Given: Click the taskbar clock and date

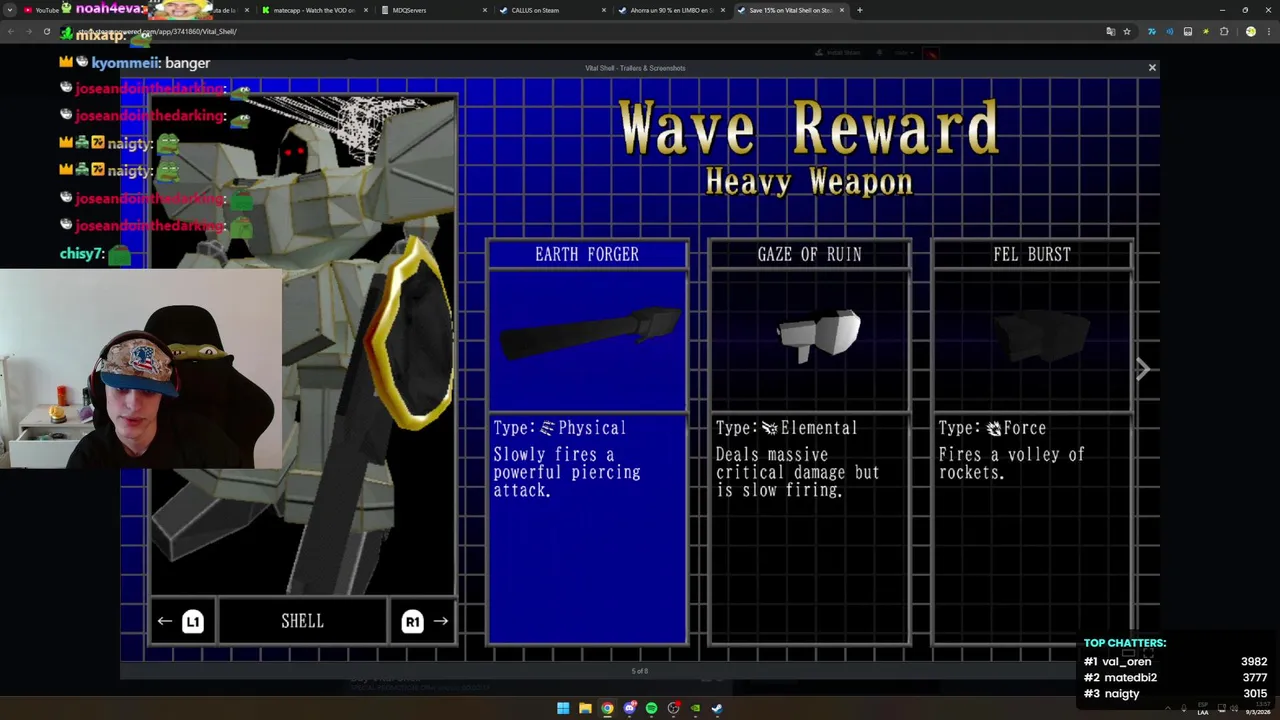Looking at the screenshot, I should click(1257, 709).
